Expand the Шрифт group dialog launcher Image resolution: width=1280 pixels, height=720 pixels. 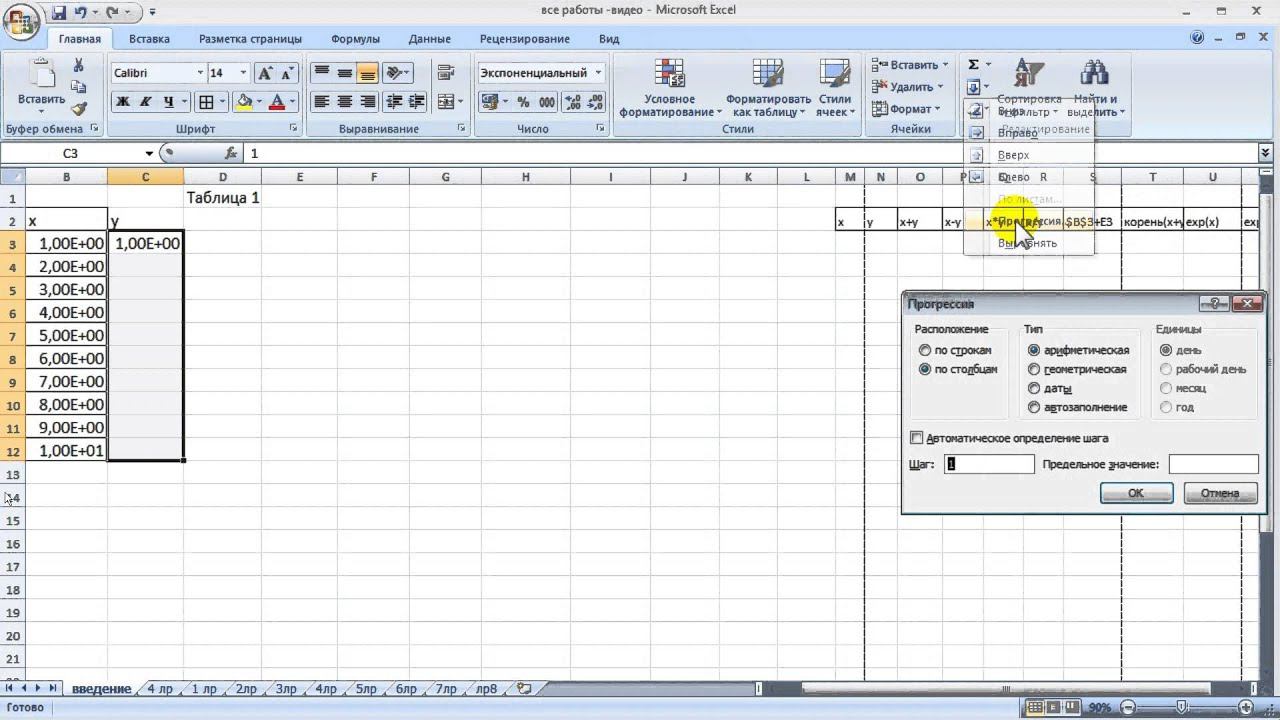(x=293, y=129)
